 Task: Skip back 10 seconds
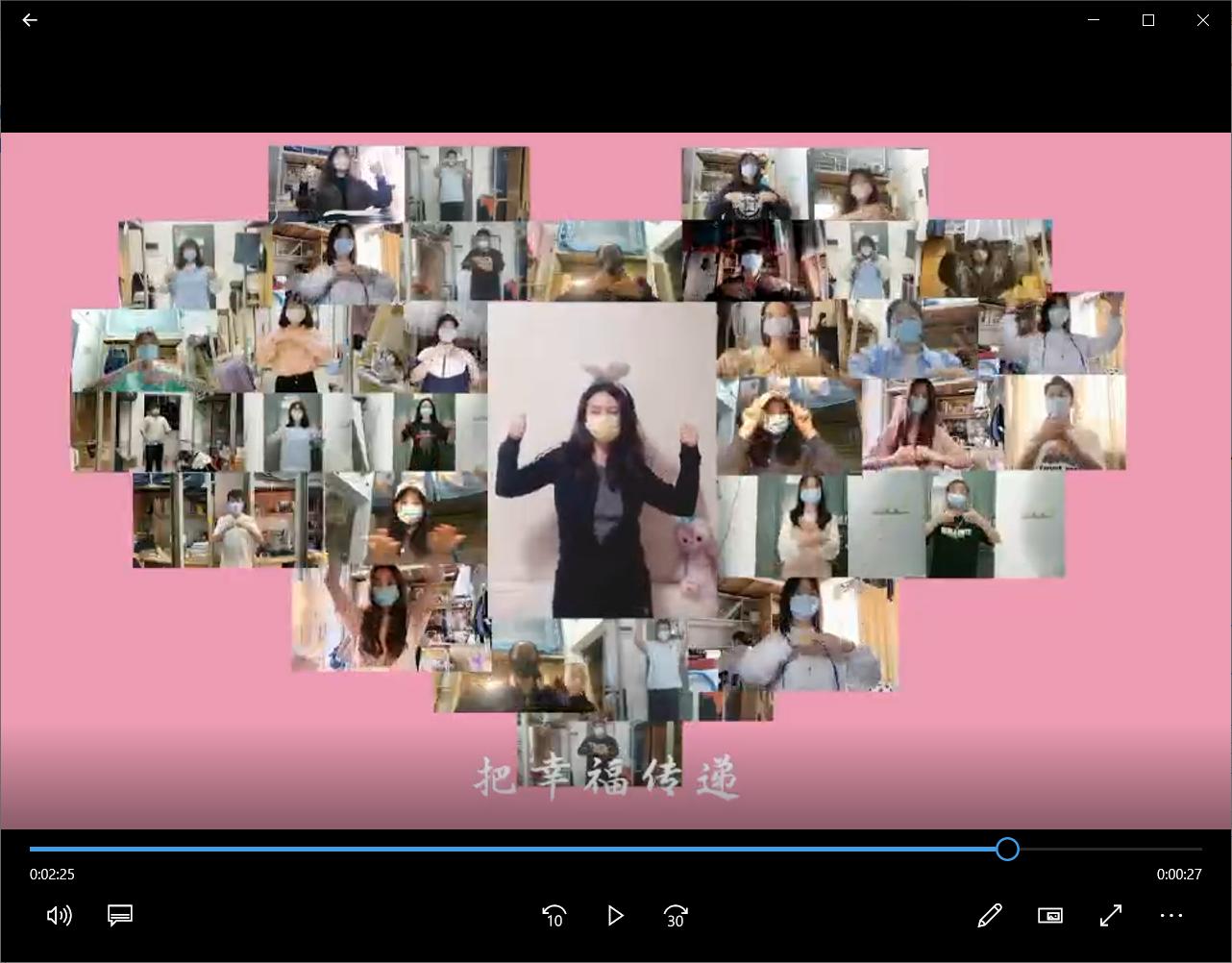point(554,915)
